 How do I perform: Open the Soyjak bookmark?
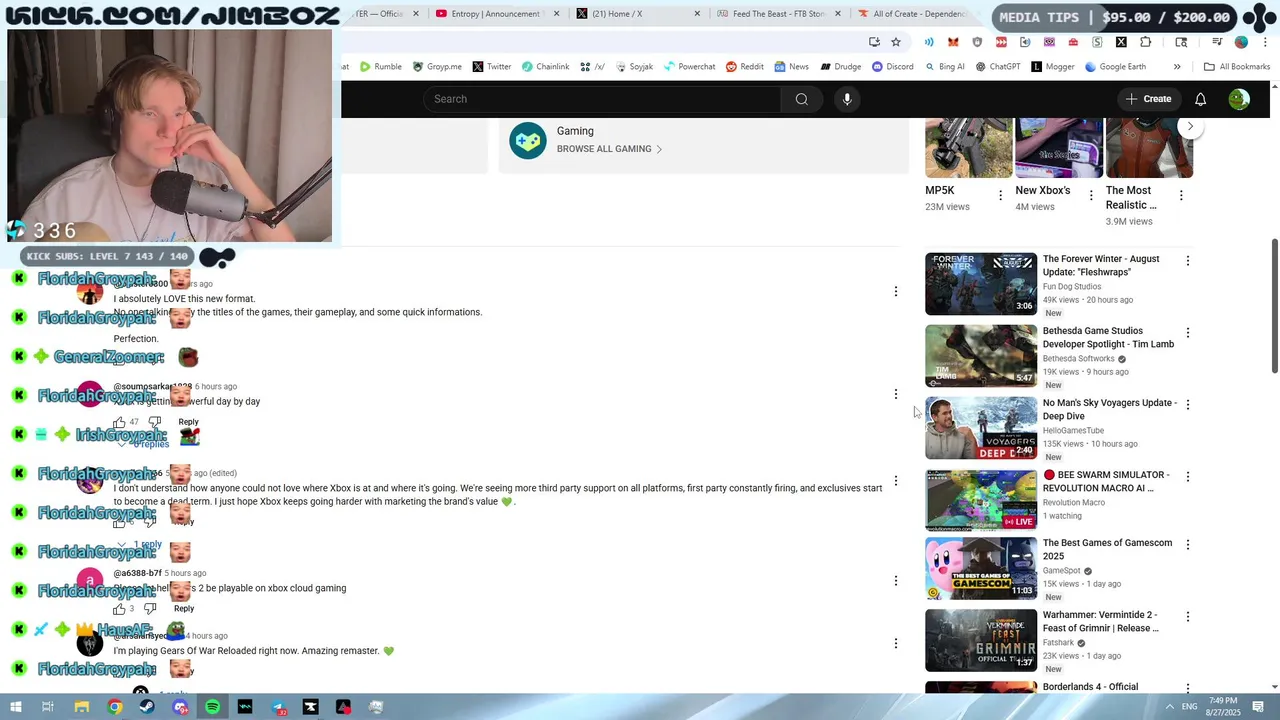tap(634, 67)
